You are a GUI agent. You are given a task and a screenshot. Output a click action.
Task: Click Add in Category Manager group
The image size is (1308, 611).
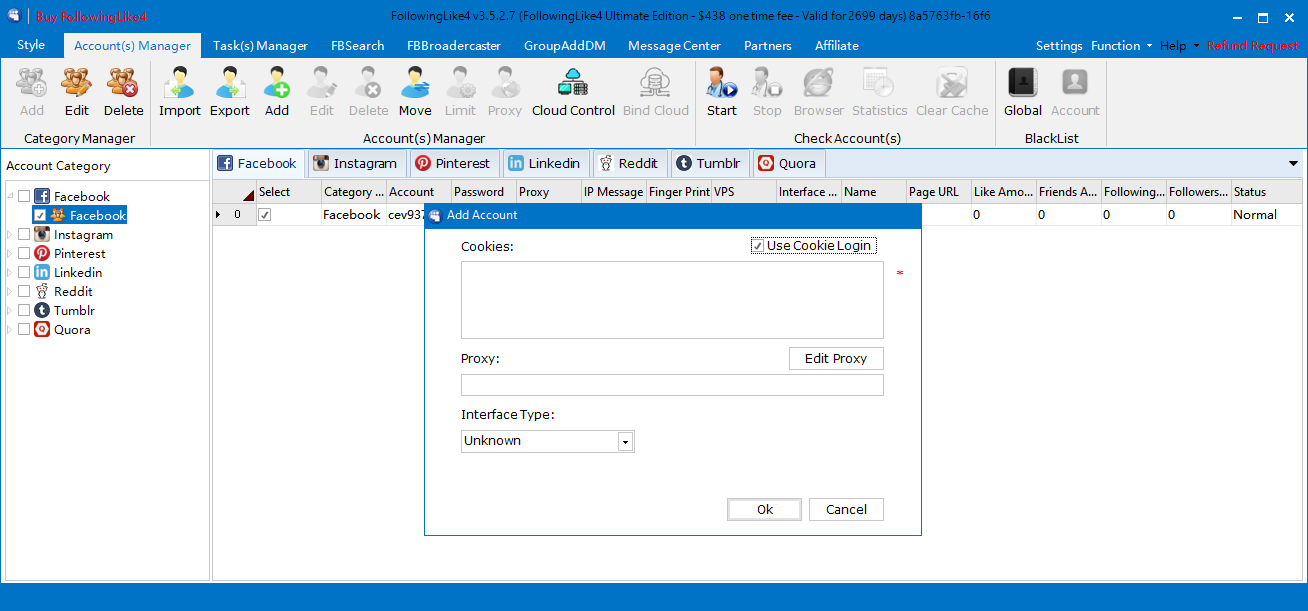pyautogui.click(x=32, y=92)
